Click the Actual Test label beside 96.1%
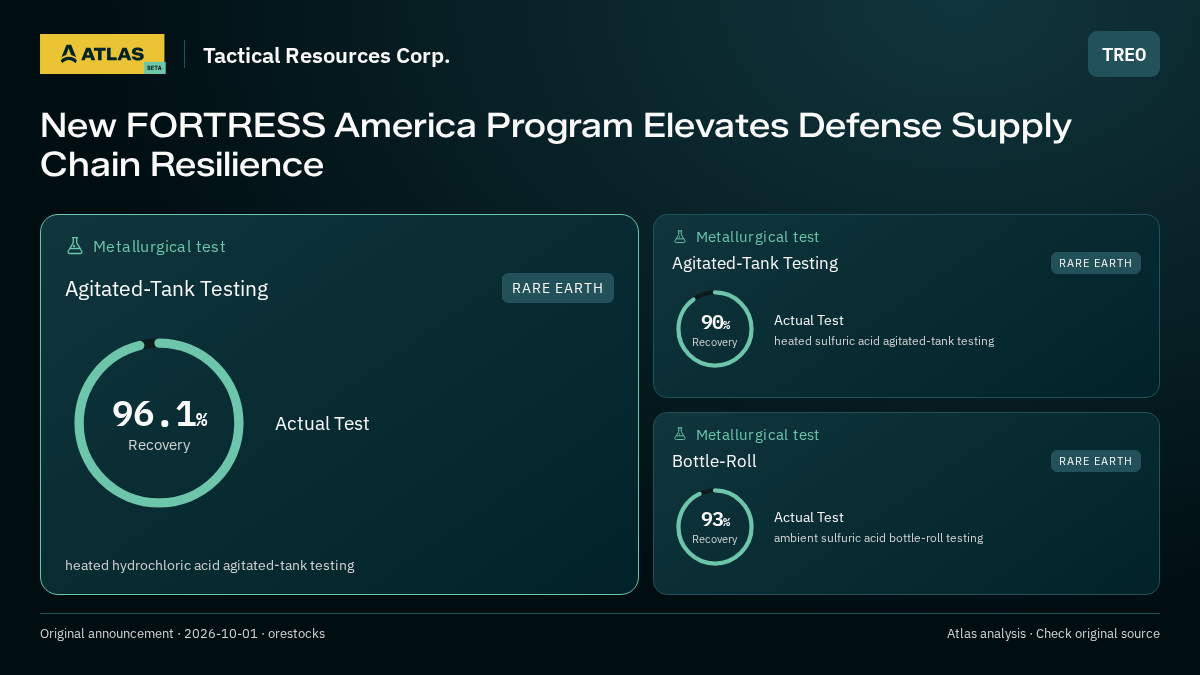This screenshot has width=1200, height=675. [x=322, y=423]
